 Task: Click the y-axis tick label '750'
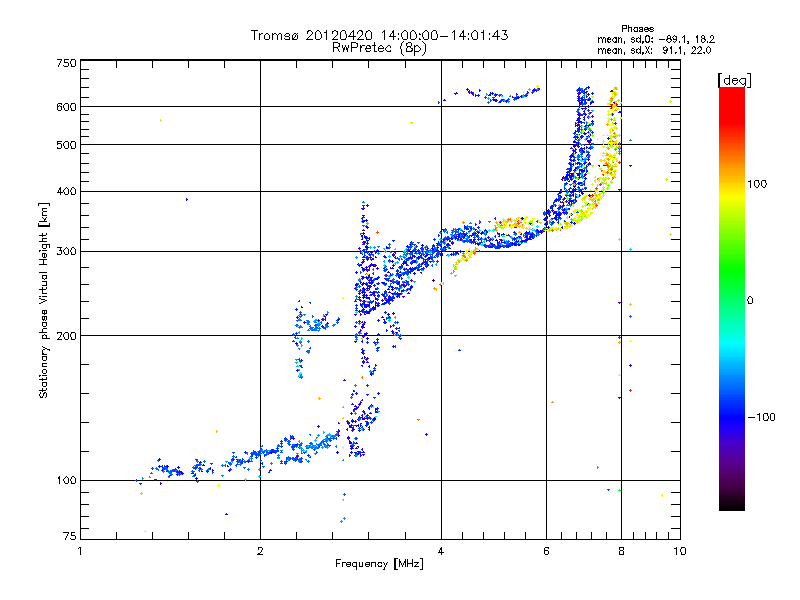[x=66, y=63]
